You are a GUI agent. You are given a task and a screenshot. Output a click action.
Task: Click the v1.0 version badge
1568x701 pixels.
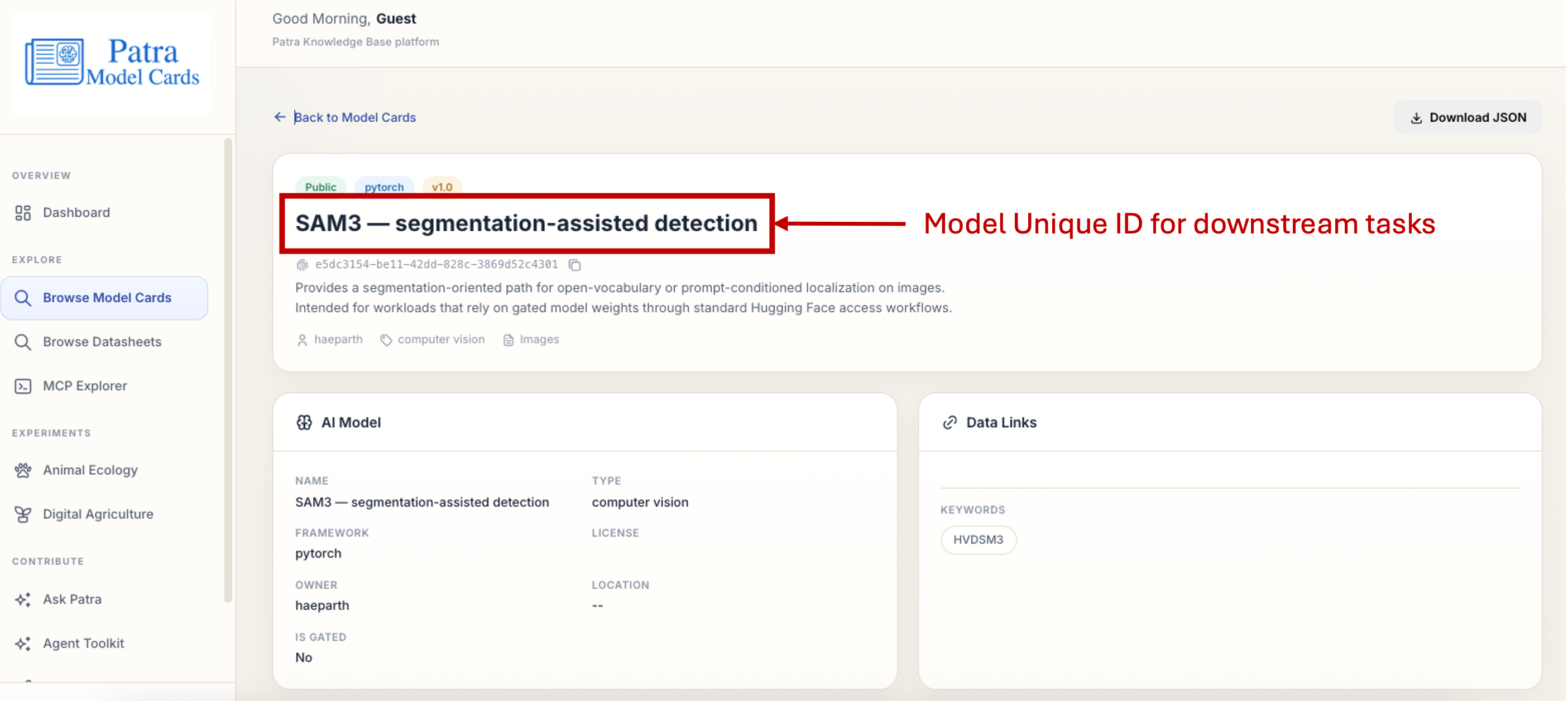coord(442,187)
